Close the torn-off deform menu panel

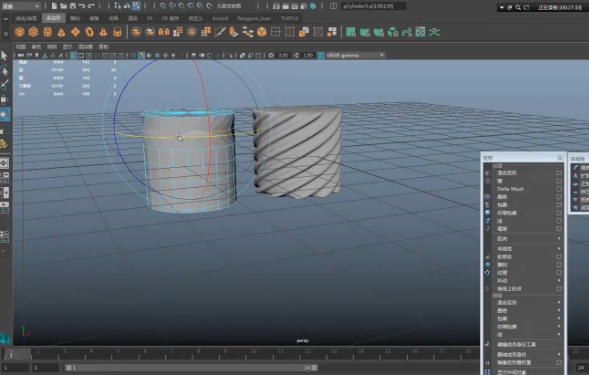pos(560,158)
